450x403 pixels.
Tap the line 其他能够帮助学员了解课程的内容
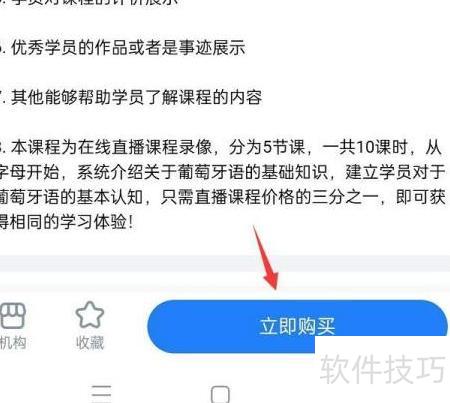coord(136,97)
